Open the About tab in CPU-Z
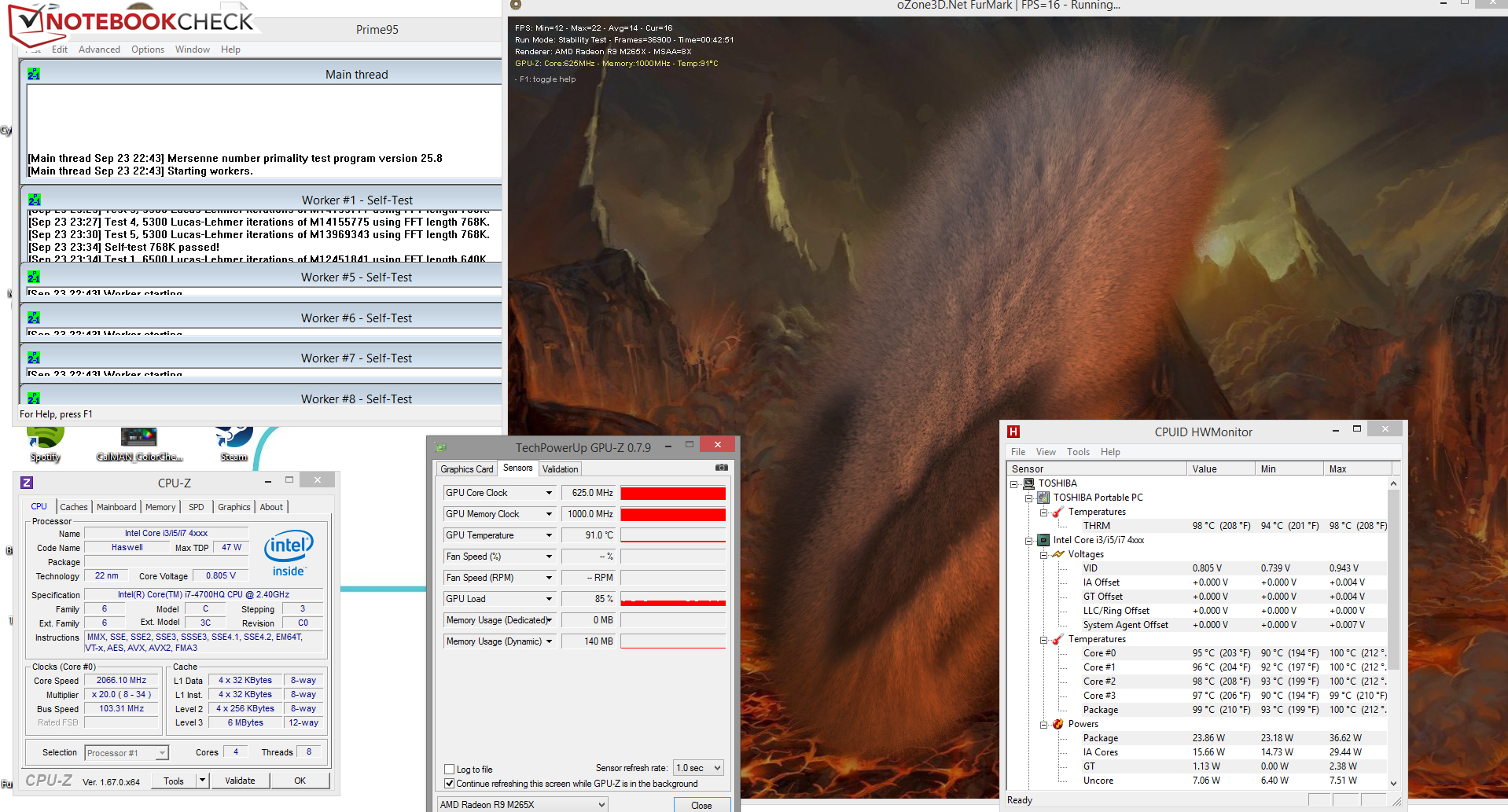The width and height of the screenshot is (1508, 812). tap(271, 507)
